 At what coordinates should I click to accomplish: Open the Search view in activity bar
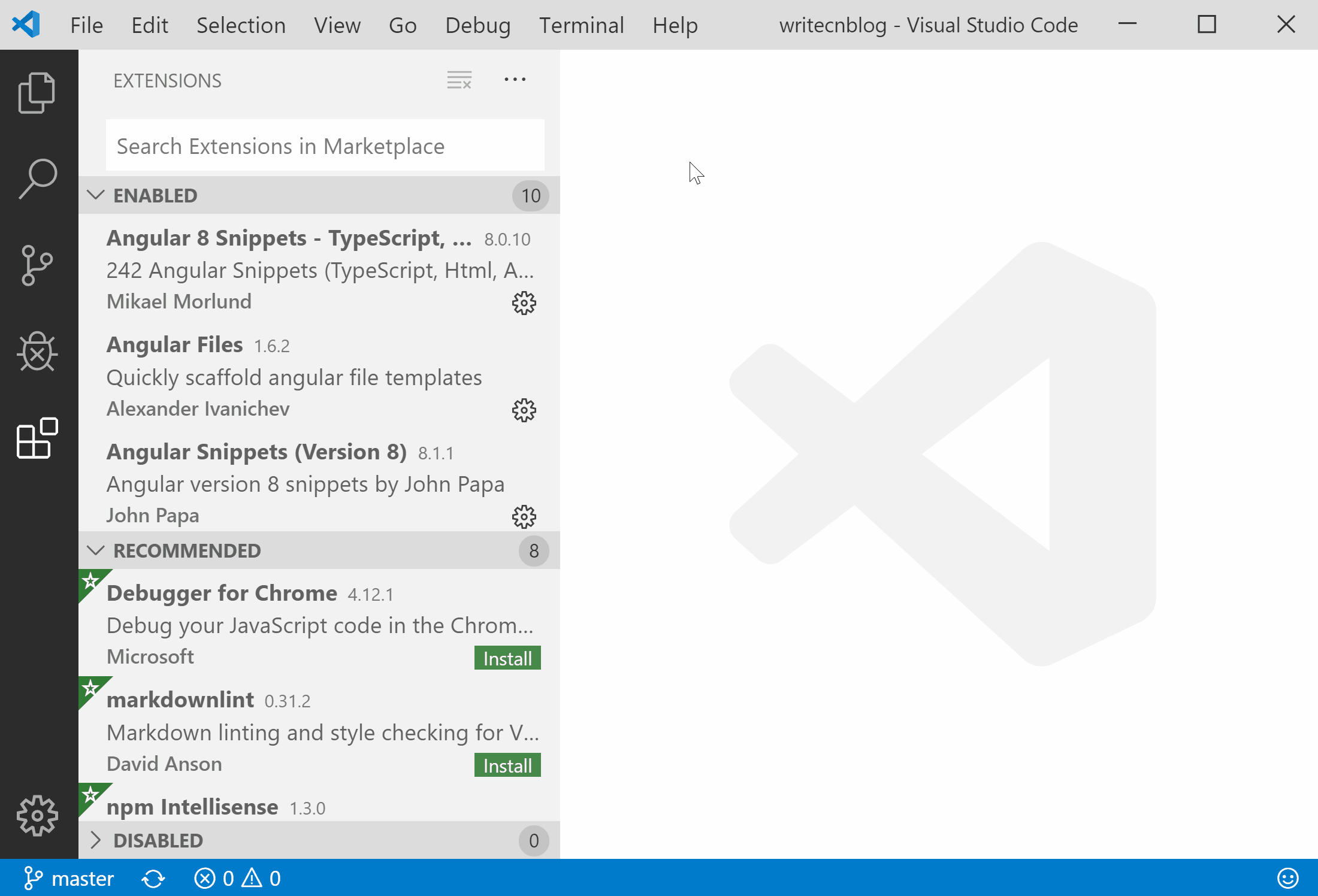tap(37, 178)
